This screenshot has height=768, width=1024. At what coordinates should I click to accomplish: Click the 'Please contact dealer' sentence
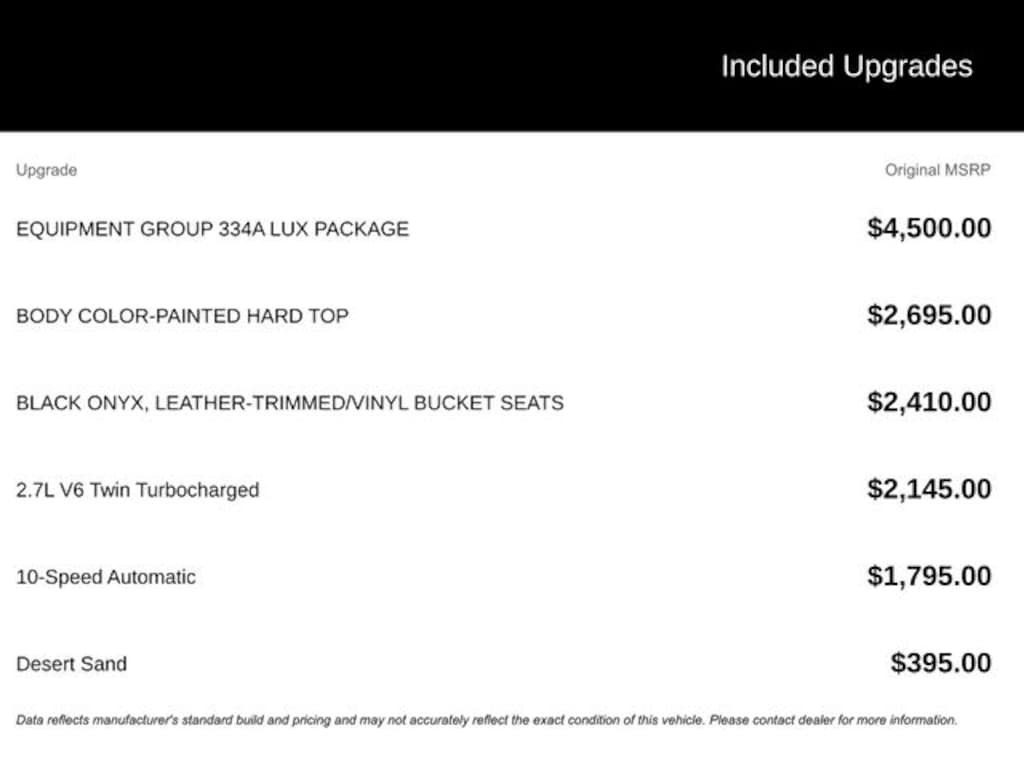pos(833,720)
